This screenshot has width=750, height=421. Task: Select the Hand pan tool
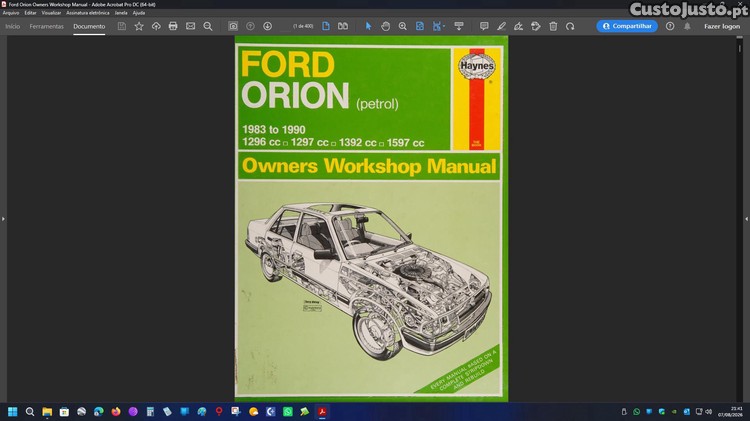tap(386, 26)
